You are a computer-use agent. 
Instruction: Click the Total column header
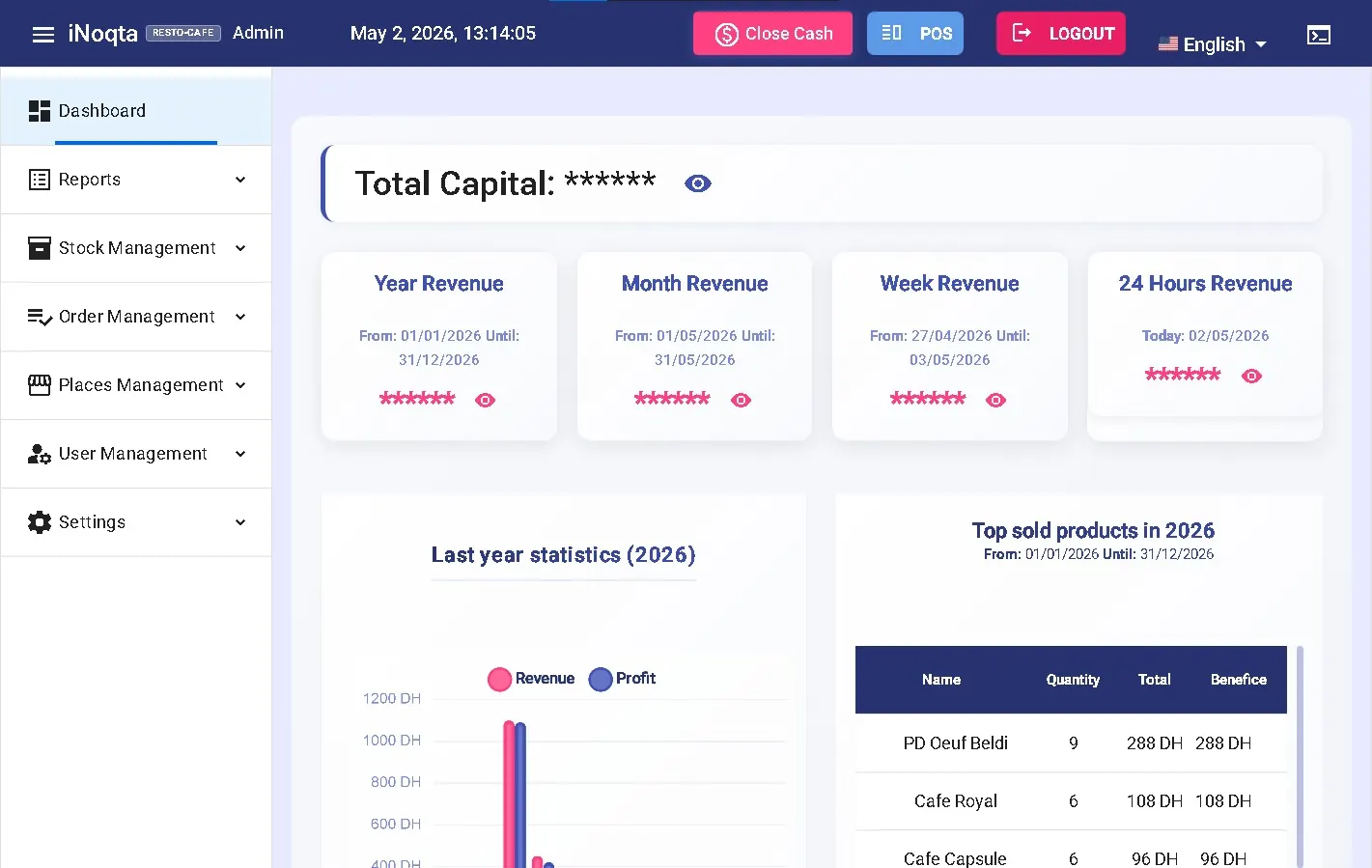coord(1155,680)
